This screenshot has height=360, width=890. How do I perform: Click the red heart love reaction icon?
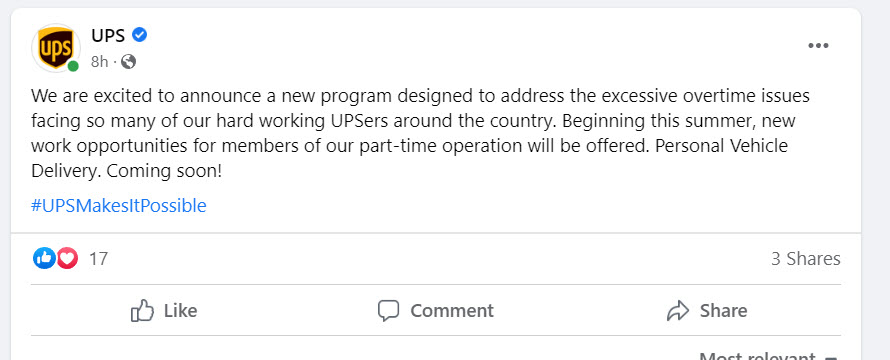pos(67,258)
